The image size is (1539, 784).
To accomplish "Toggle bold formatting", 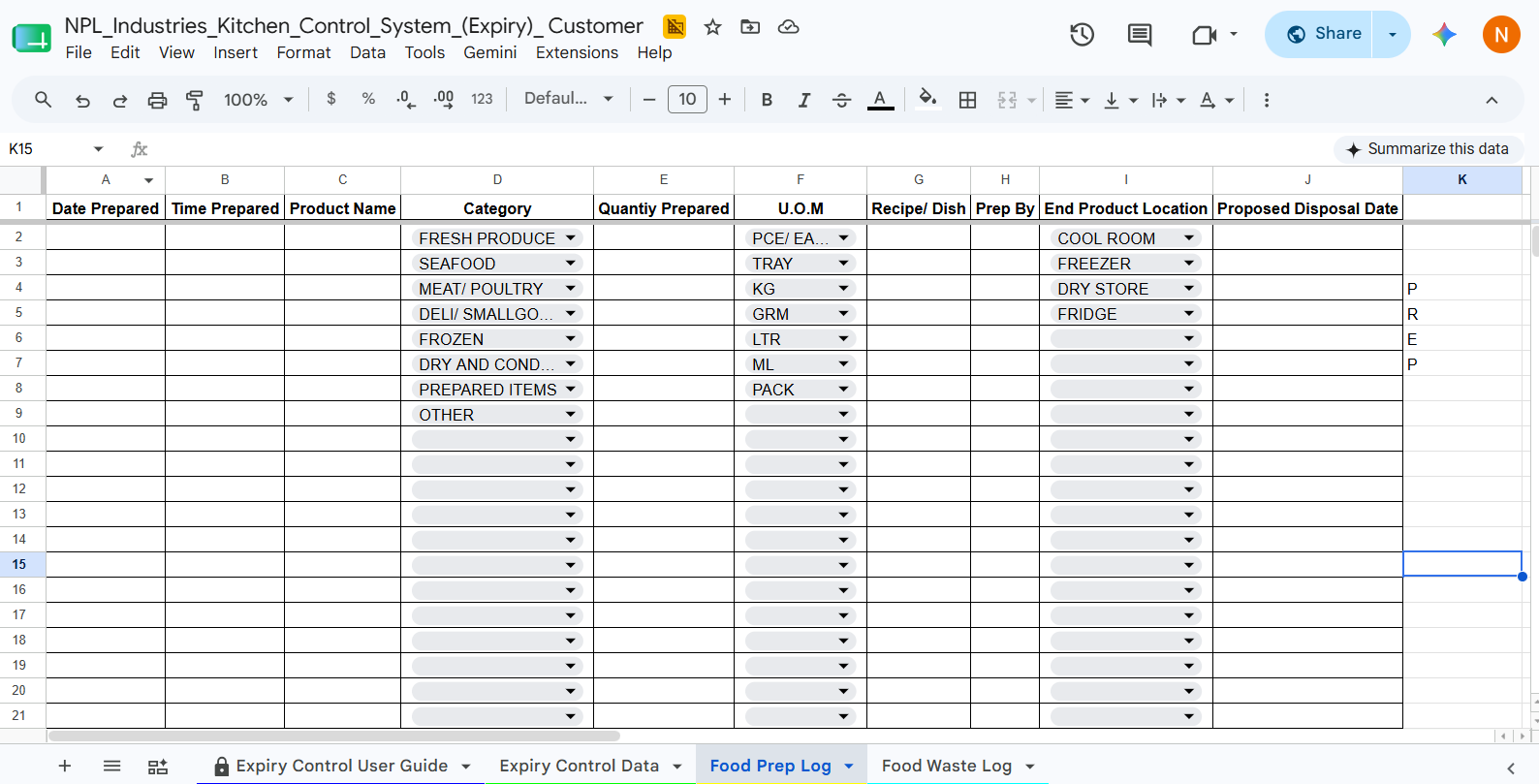I will [767, 99].
